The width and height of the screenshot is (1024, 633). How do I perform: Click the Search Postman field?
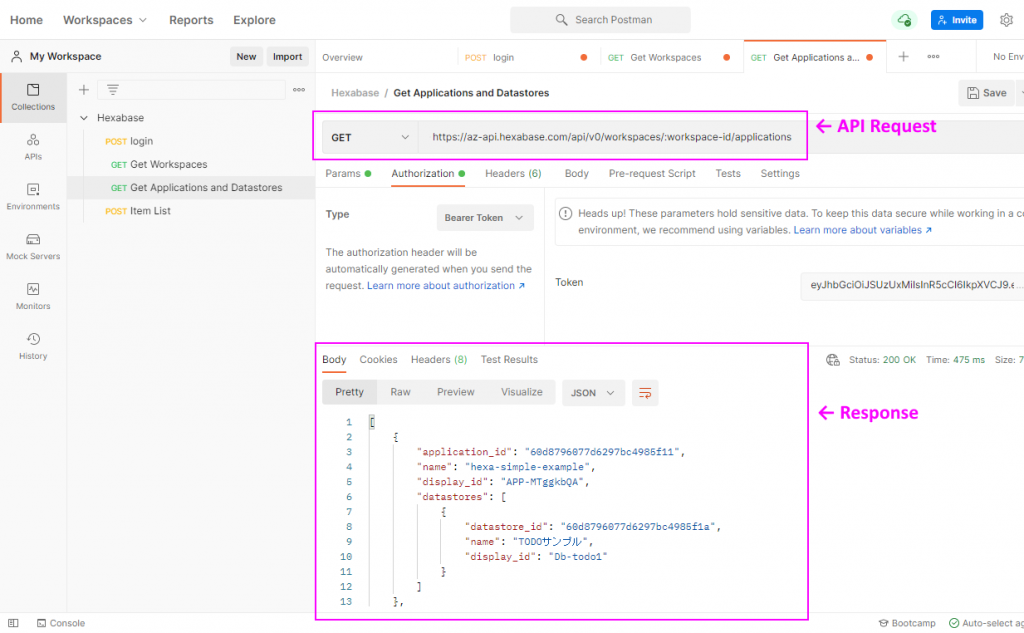(600, 20)
